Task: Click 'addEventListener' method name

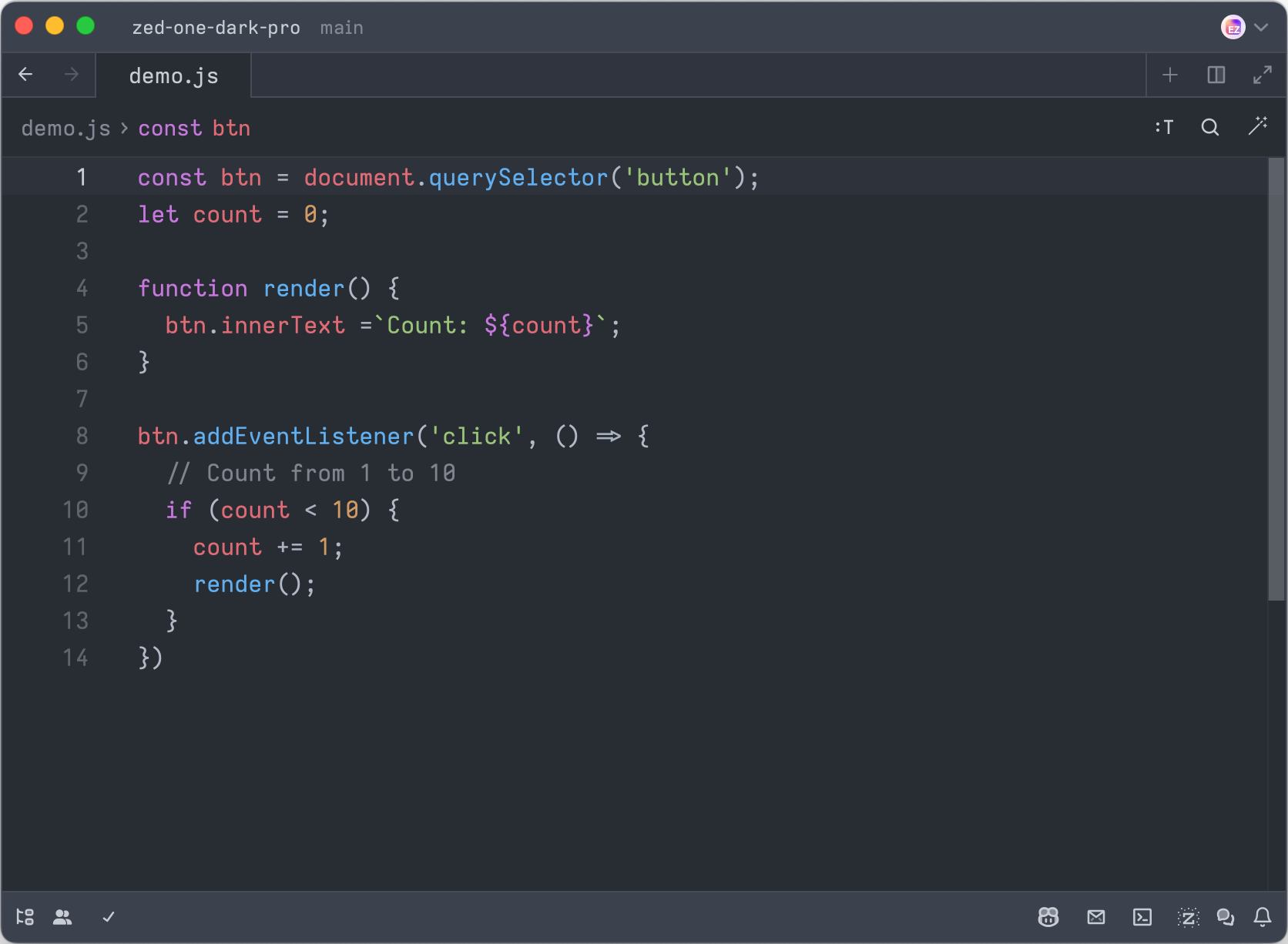Action: click(304, 437)
